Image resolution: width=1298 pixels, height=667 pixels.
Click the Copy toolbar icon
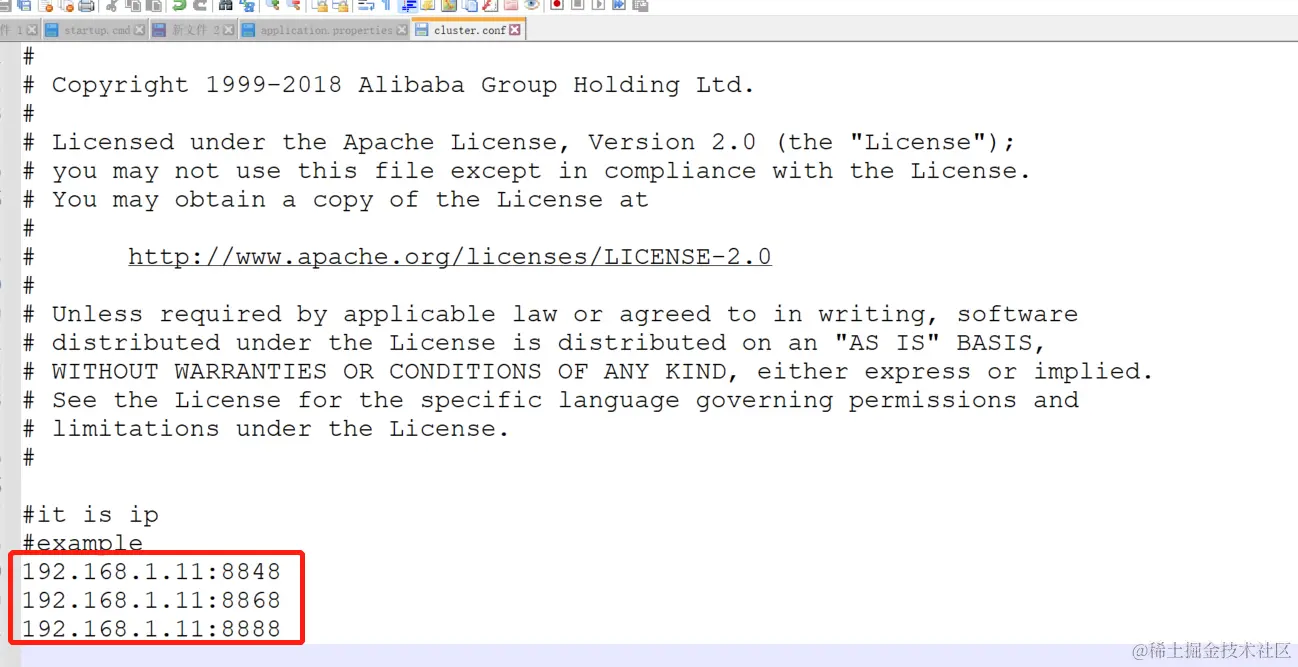click(133, 5)
